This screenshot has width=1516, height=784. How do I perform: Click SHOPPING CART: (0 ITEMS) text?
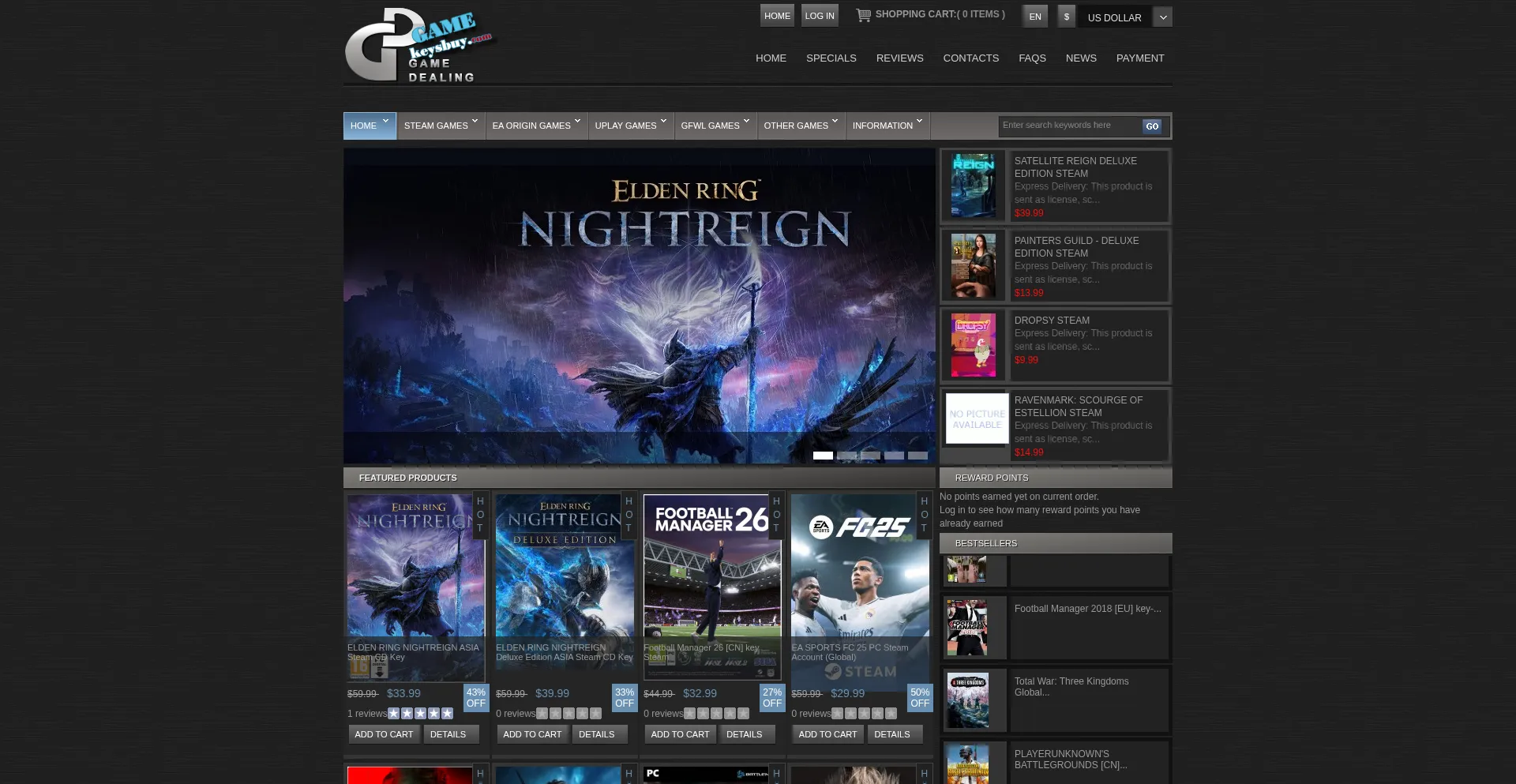coord(940,14)
